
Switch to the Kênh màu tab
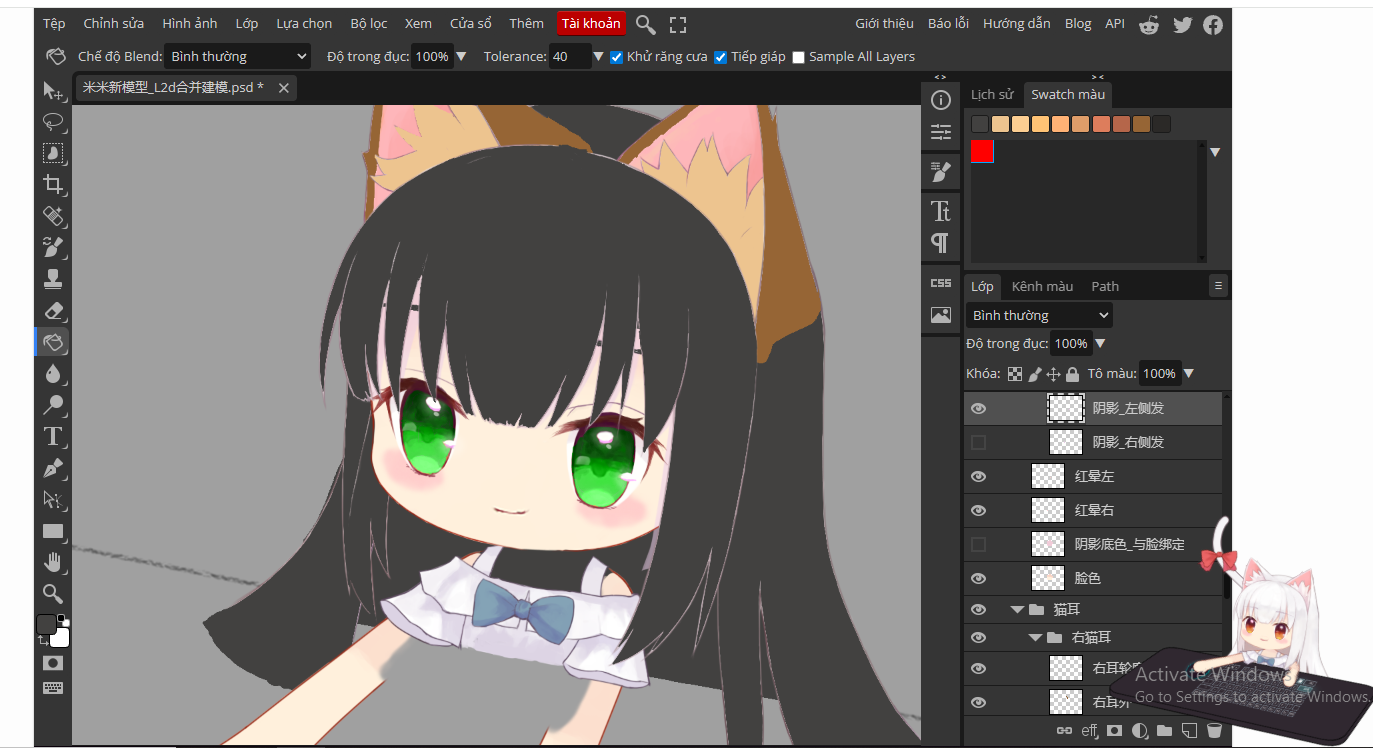pos(1042,286)
